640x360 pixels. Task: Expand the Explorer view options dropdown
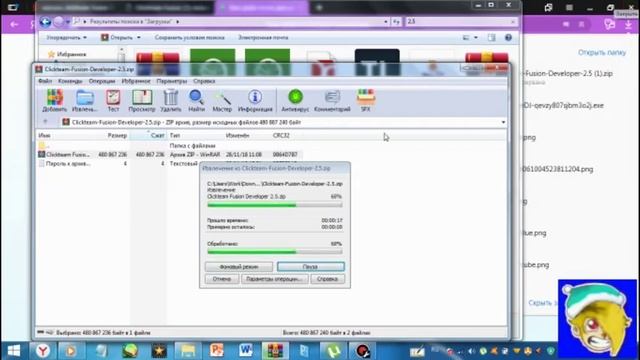(x=476, y=38)
